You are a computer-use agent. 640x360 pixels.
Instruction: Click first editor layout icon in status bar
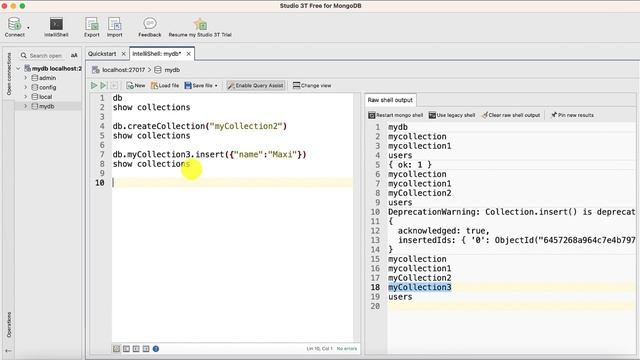(116, 349)
